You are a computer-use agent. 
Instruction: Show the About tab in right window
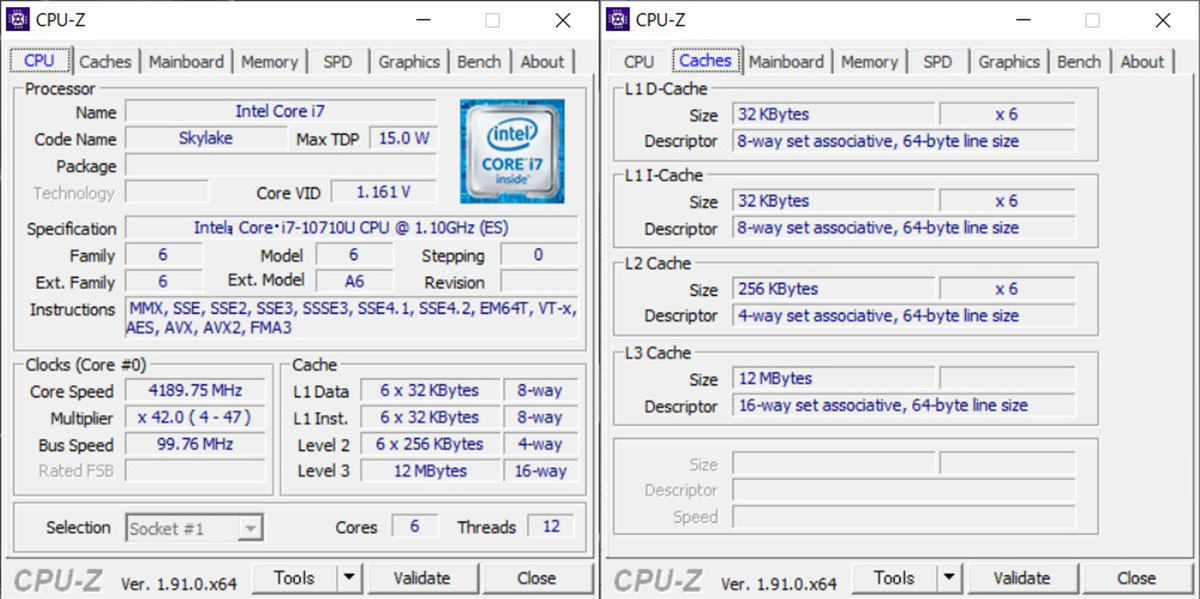click(x=1142, y=61)
